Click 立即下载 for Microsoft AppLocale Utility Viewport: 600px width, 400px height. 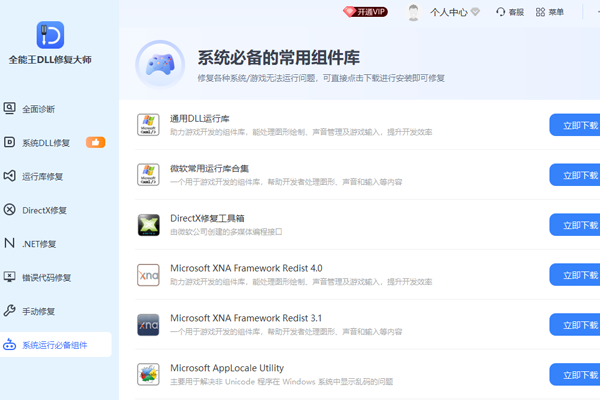(575, 375)
